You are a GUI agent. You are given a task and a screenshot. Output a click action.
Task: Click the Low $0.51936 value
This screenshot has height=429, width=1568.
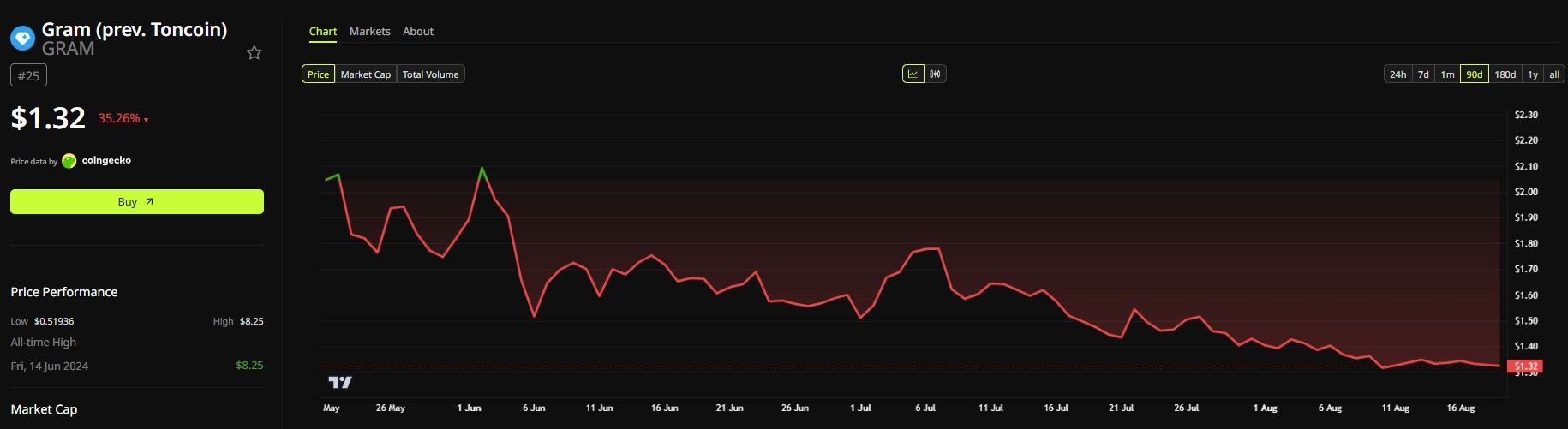pyautogui.click(x=54, y=321)
